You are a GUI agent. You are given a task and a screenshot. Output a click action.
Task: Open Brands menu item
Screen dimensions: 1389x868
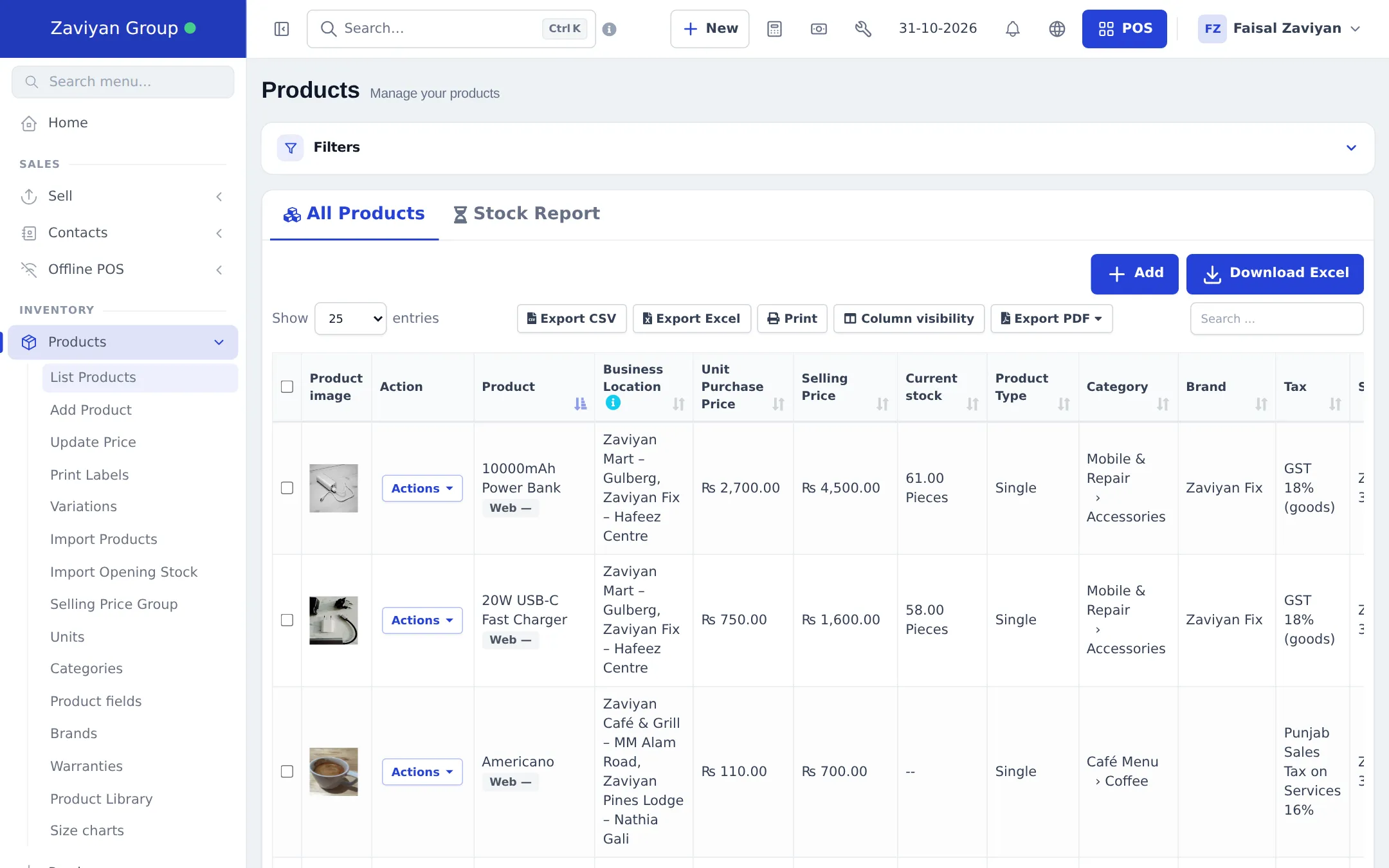(74, 734)
